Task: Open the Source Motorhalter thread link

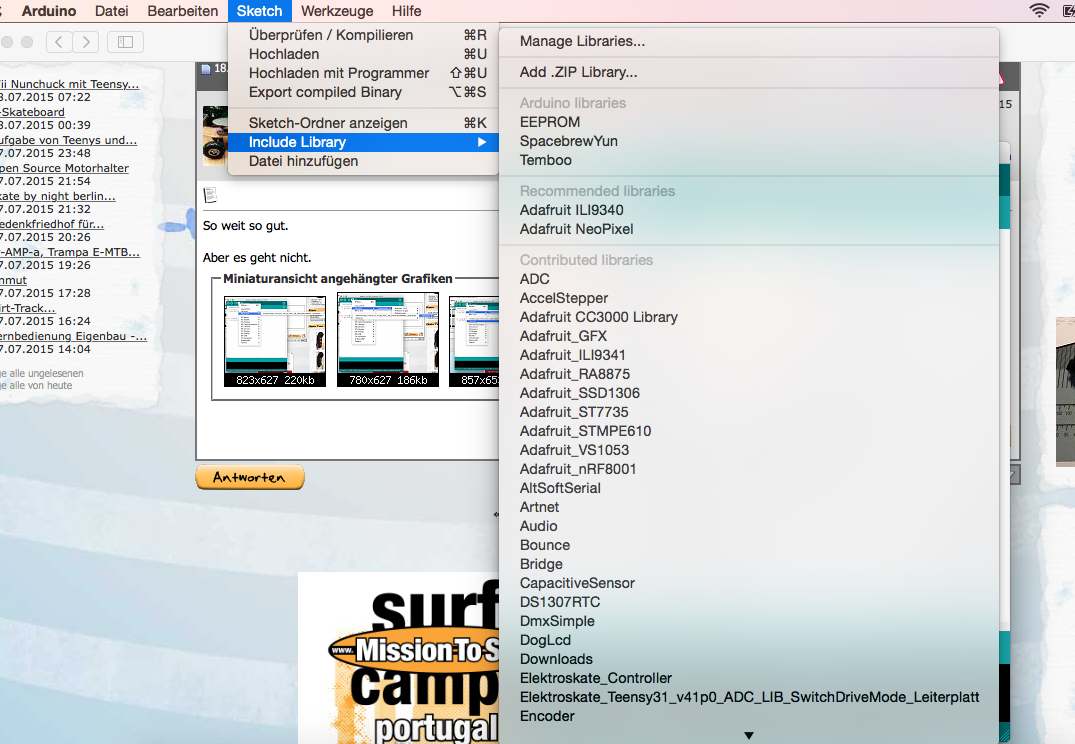Action: pos(64,168)
